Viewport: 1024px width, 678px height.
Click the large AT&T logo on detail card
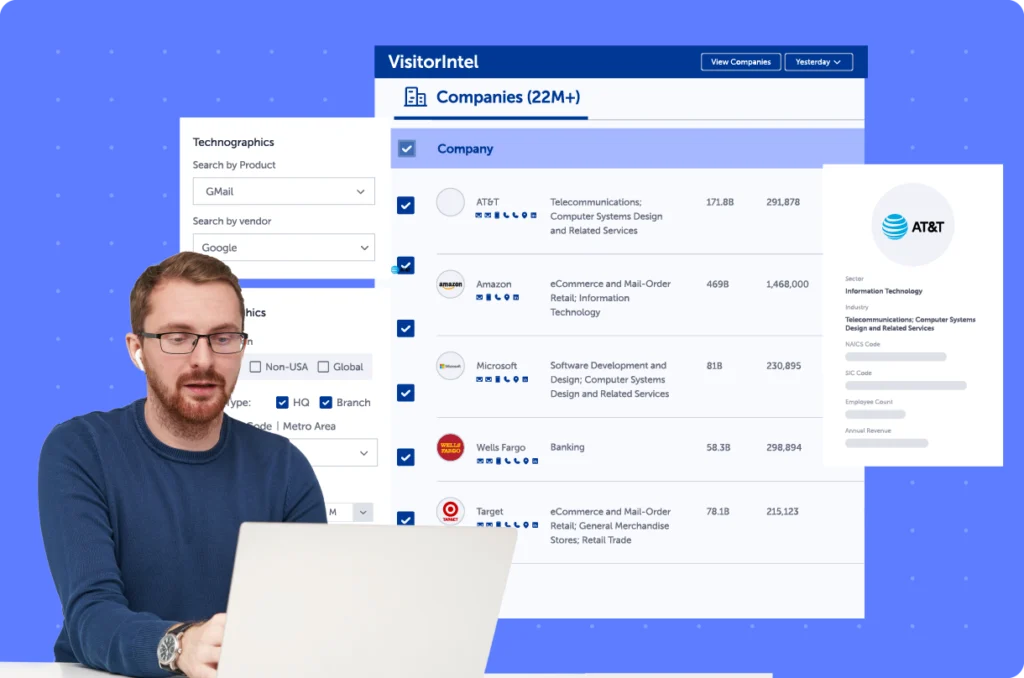point(912,226)
